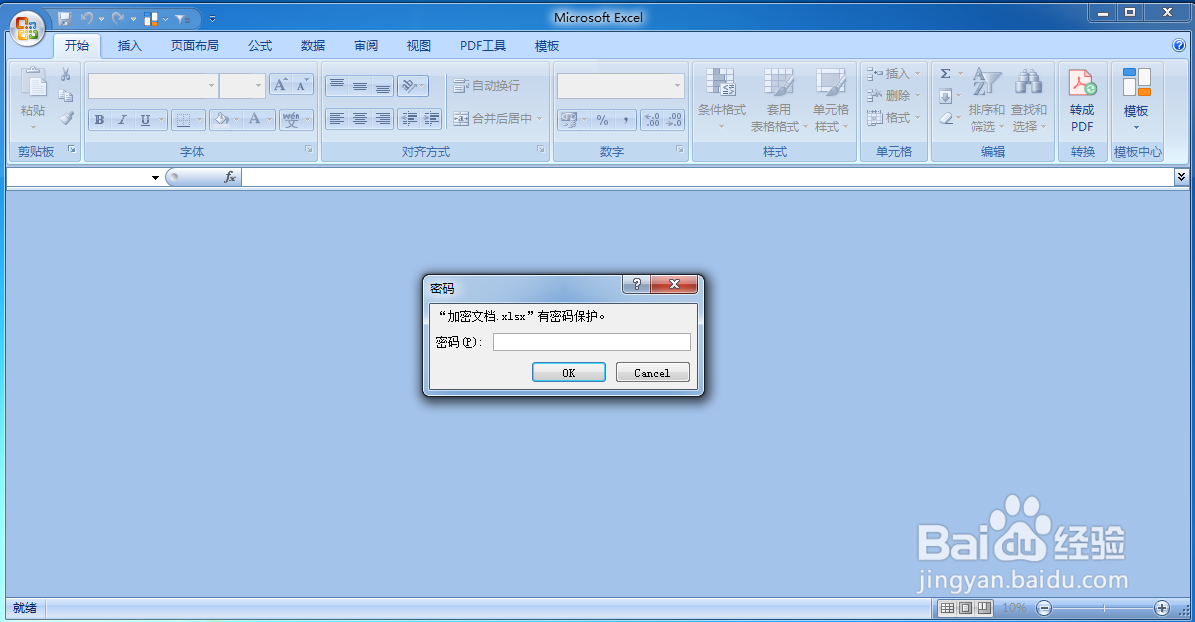This screenshot has width=1195, height=622.
Task: Click the Paste clipboard icon
Action: tap(33, 83)
